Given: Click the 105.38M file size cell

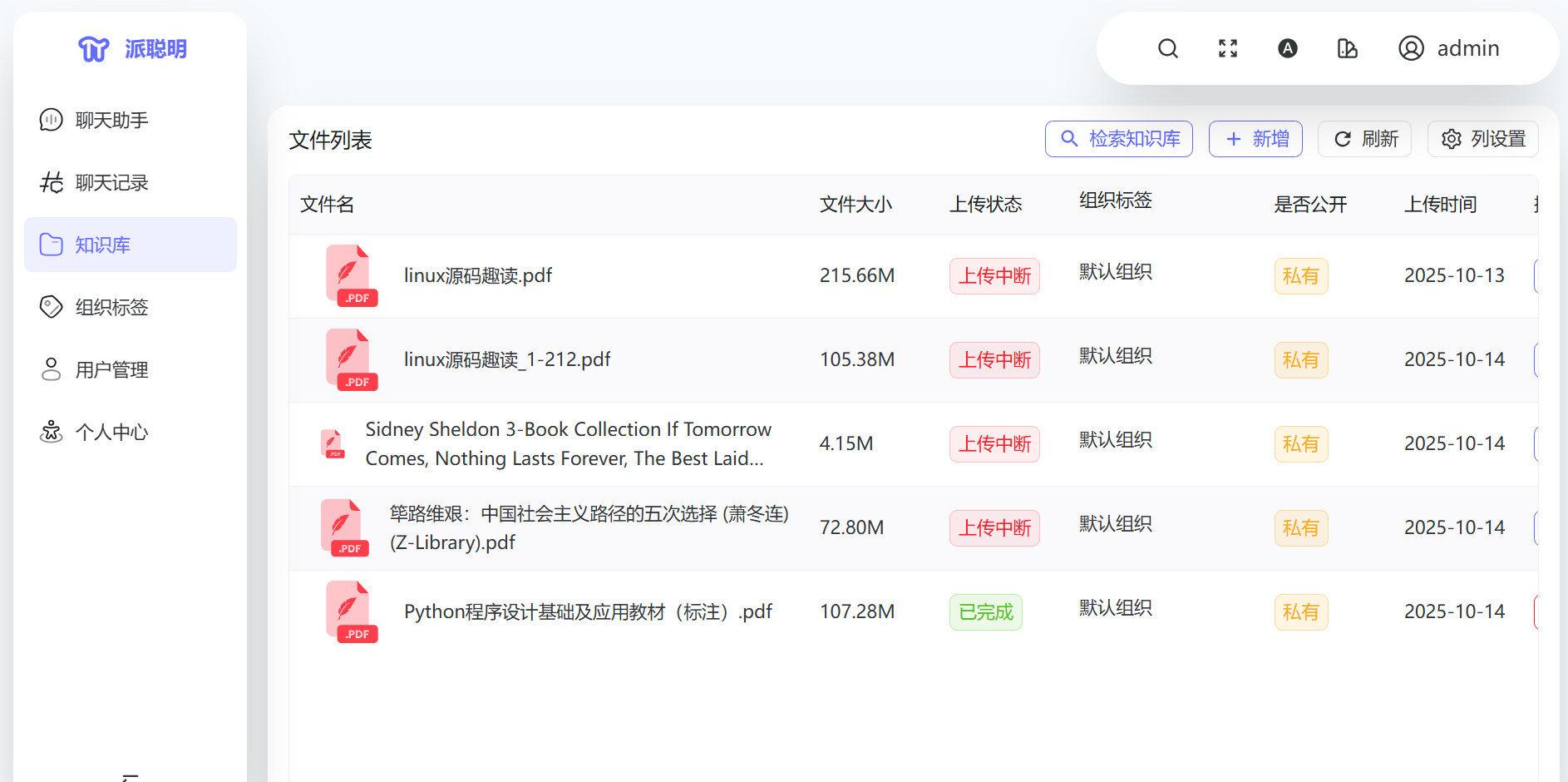Looking at the screenshot, I should [x=857, y=359].
